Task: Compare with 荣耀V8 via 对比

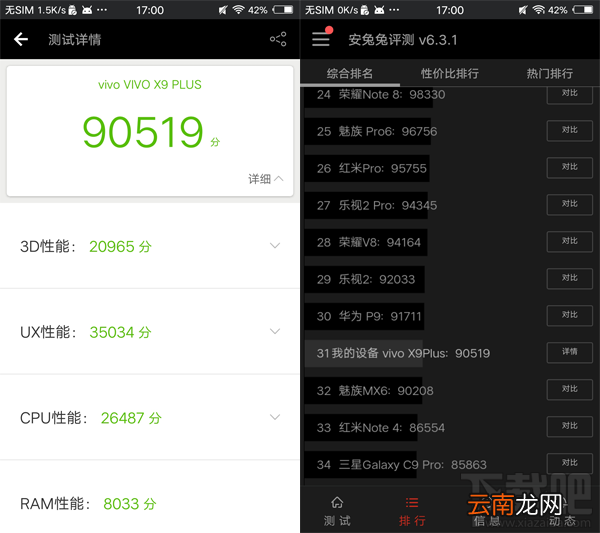Action: [x=570, y=241]
